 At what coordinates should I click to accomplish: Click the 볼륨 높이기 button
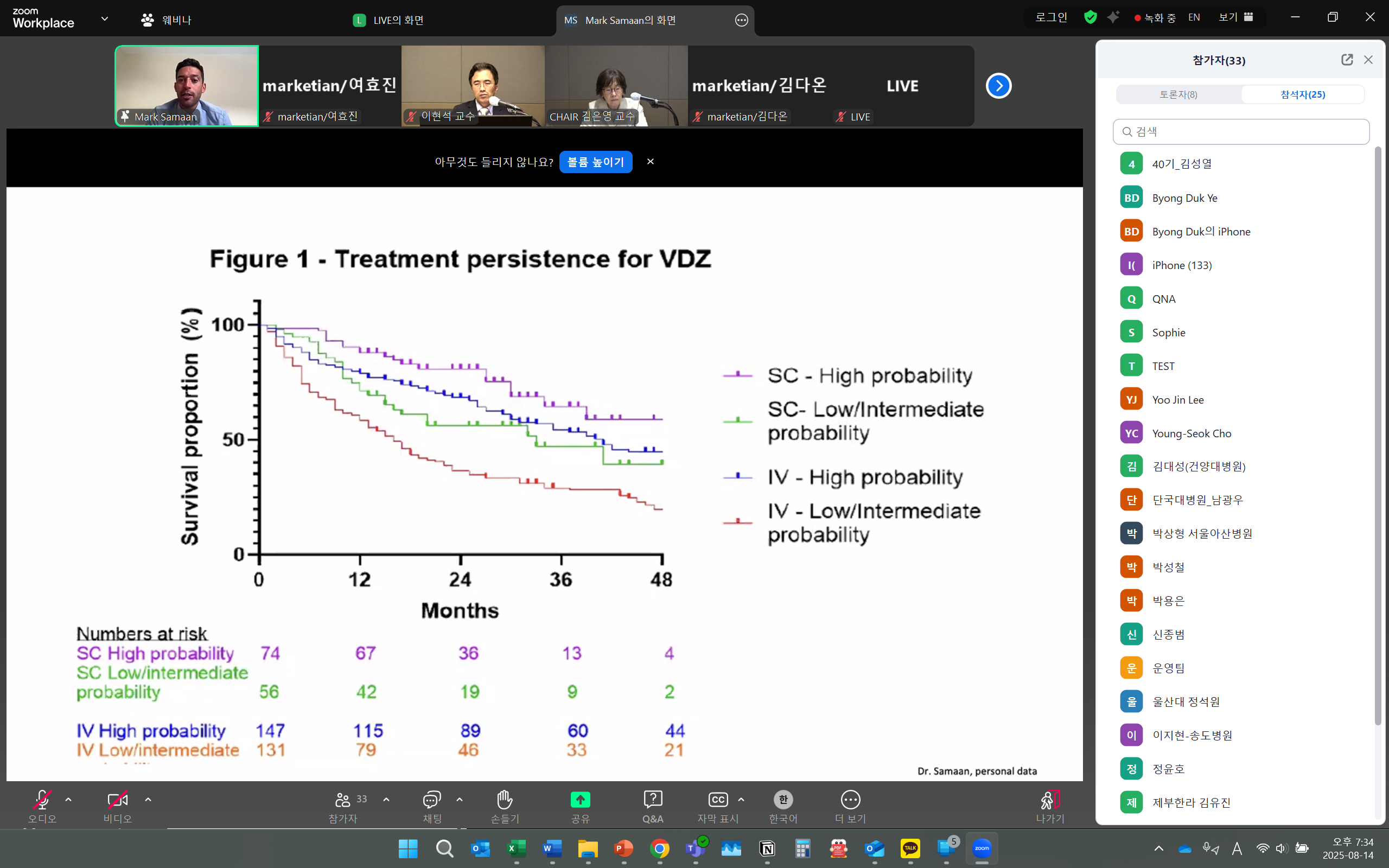coord(595,162)
